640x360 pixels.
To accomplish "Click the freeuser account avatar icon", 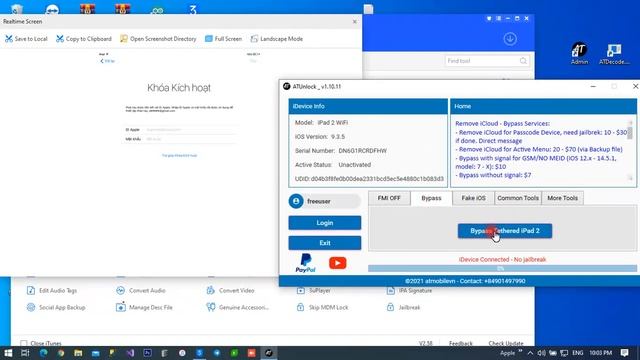I will click(x=296, y=201).
